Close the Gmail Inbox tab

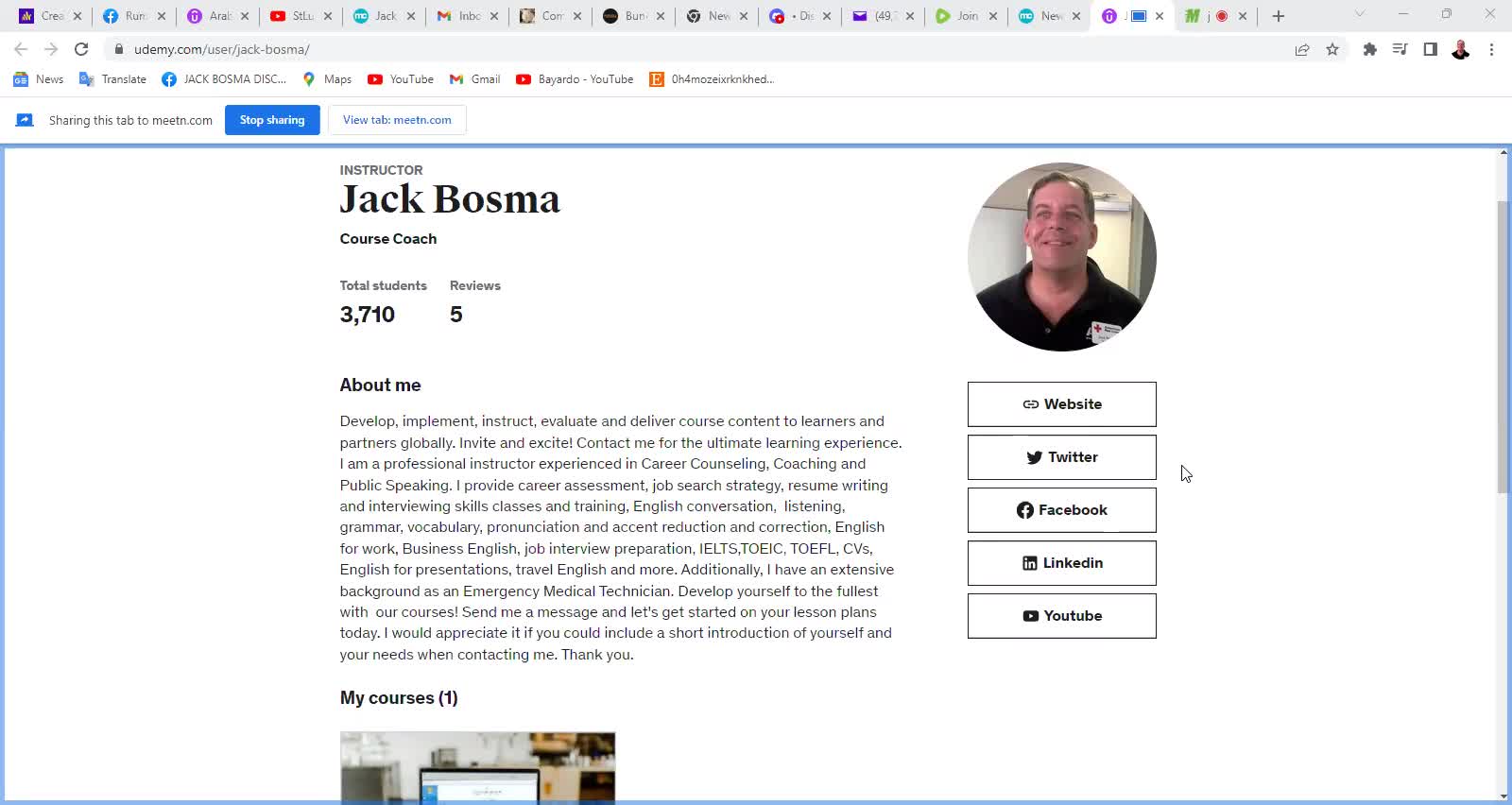494,16
